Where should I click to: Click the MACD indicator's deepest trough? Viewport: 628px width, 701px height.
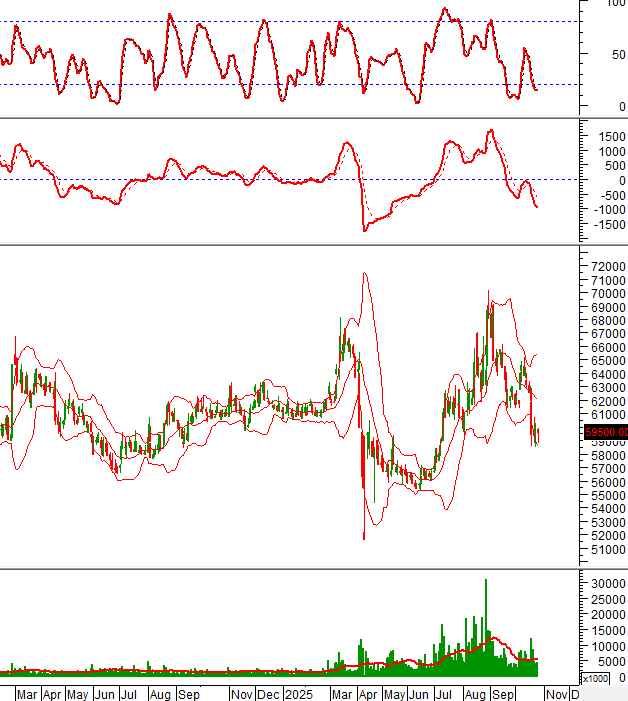[x=365, y=230]
